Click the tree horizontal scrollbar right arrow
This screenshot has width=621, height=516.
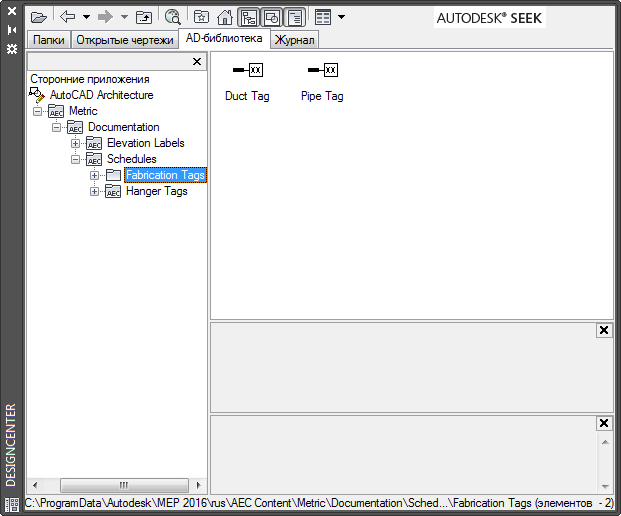click(198, 485)
